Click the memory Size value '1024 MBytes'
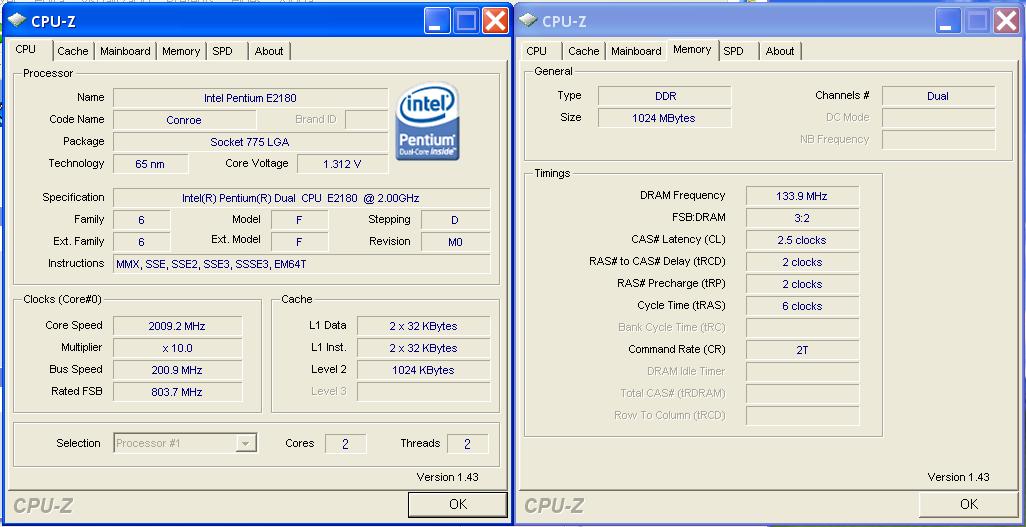 (x=664, y=118)
